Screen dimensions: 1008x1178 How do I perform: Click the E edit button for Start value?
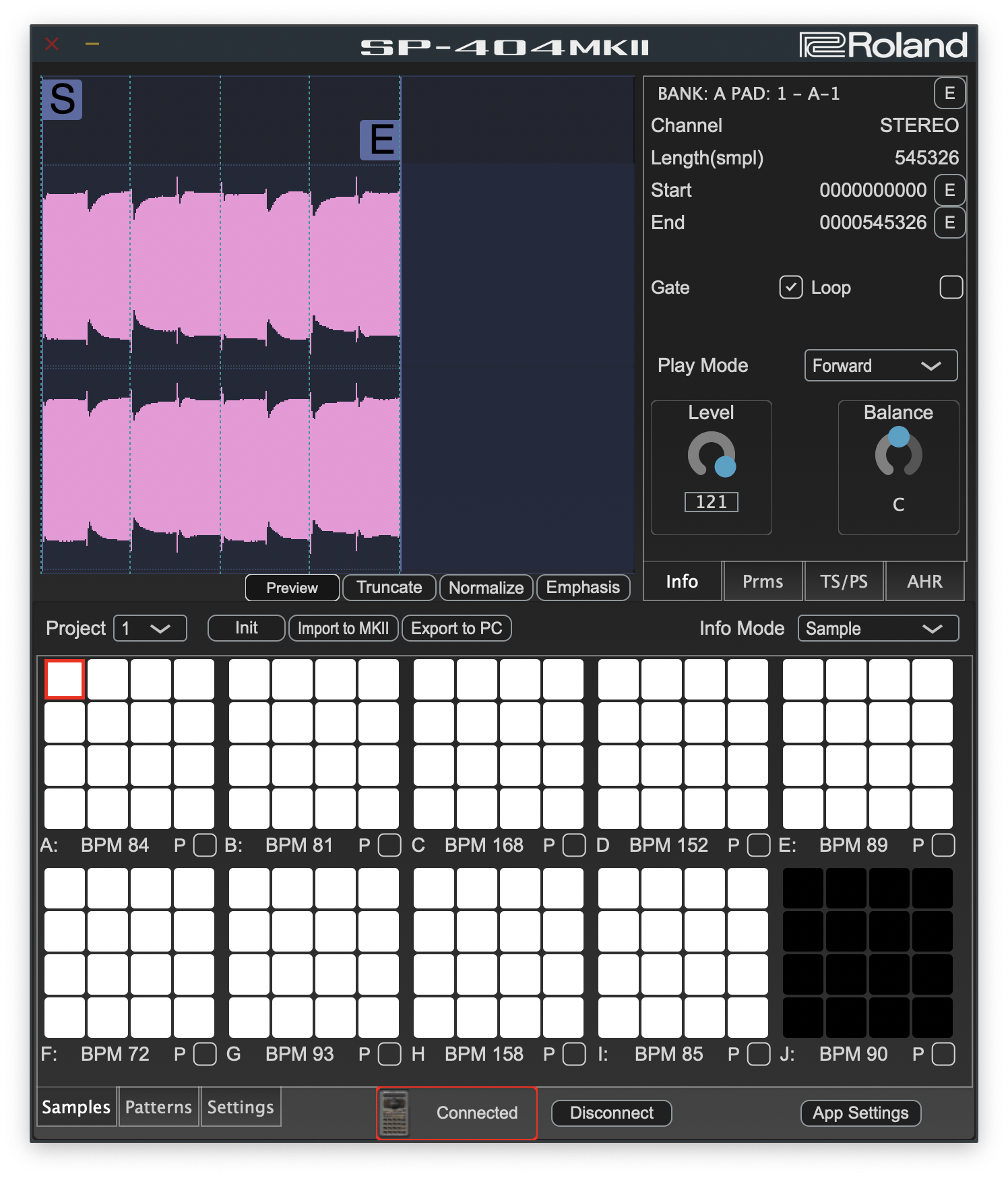click(x=949, y=190)
